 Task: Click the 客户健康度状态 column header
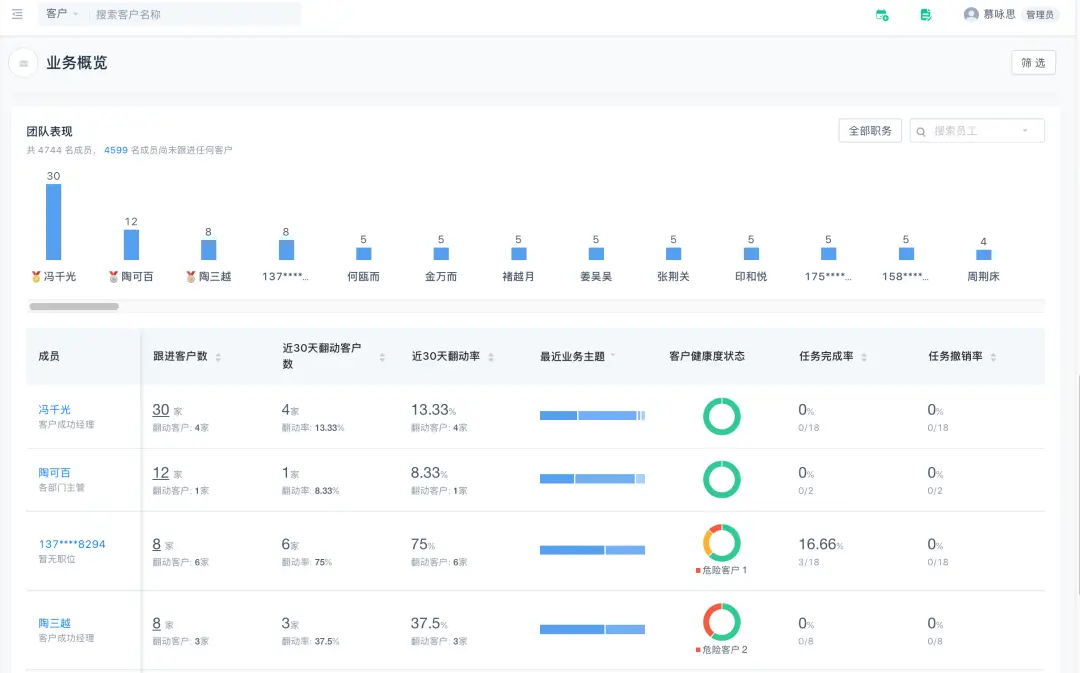click(707, 356)
